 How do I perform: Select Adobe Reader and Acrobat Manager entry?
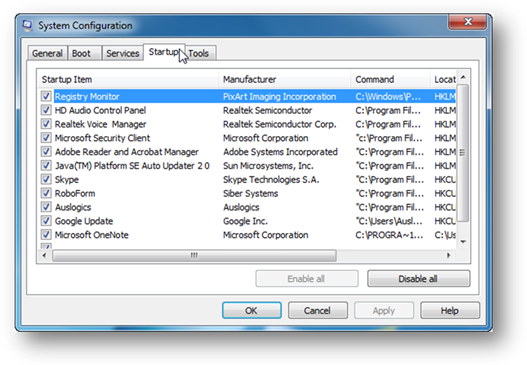click(127, 152)
